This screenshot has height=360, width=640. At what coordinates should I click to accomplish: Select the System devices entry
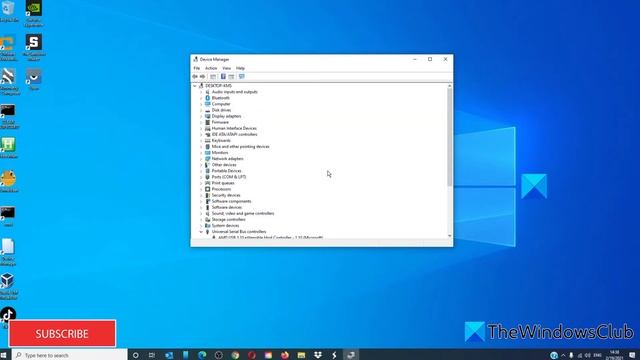pos(225,226)
